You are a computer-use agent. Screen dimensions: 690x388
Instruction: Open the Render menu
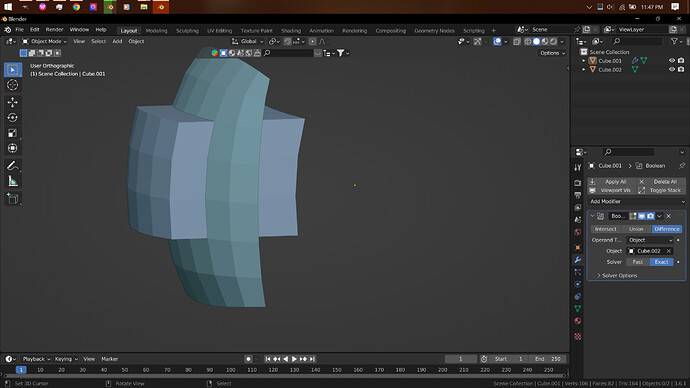pos(55,29)
